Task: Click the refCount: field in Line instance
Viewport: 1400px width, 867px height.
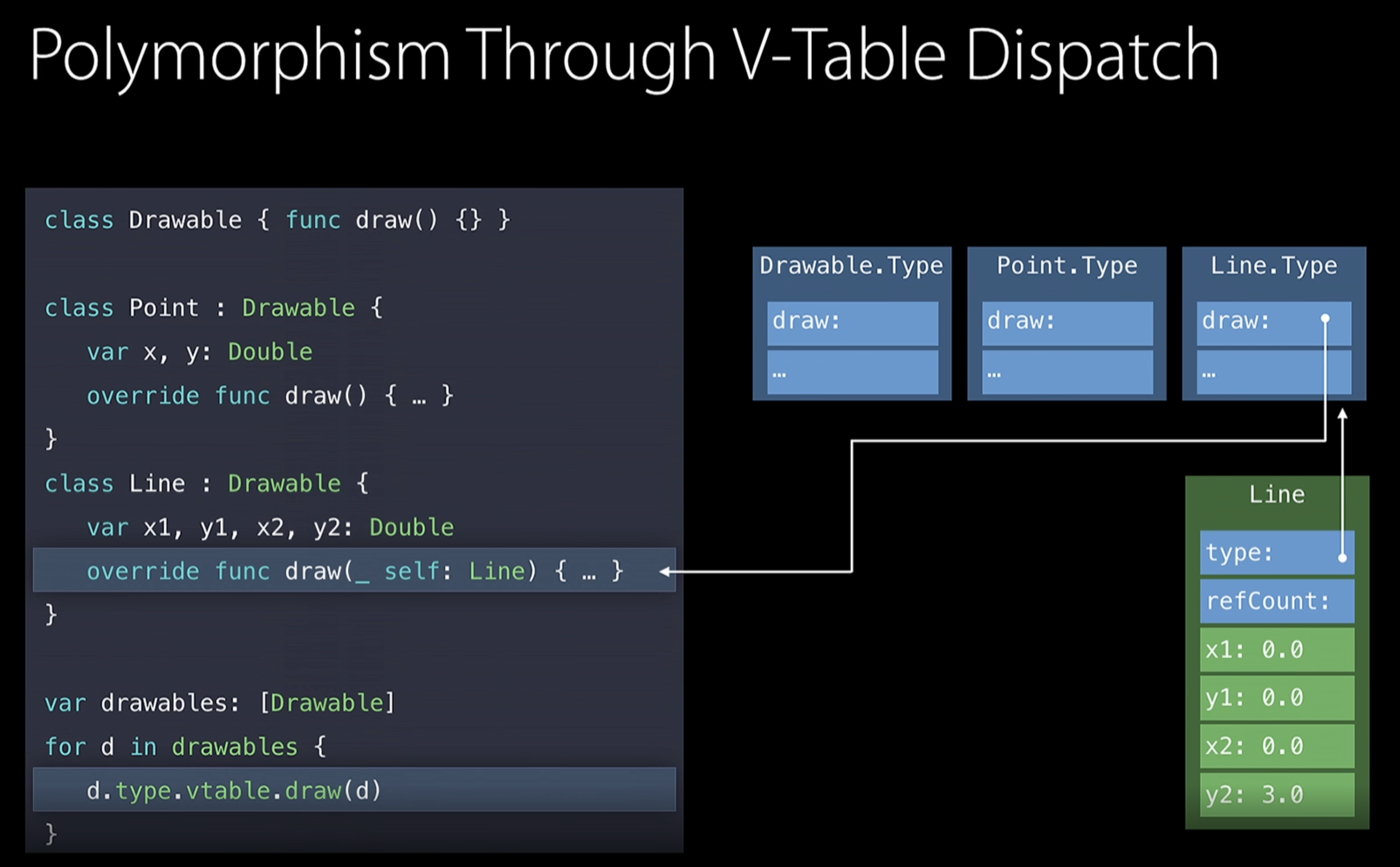Action: pyautogui.click(x=1277, y=601)
